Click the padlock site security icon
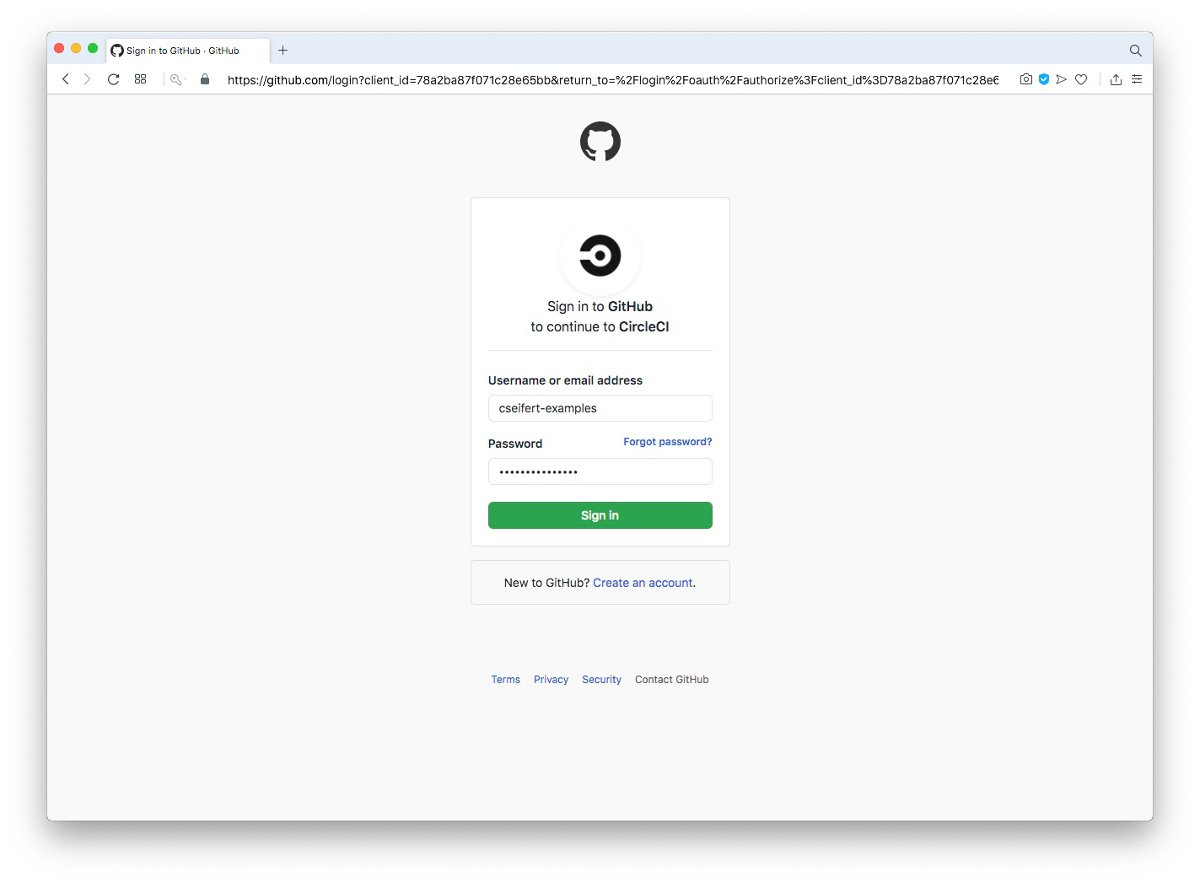The image size is (1200, 883). pyautogui.click(x=205, y=79)
